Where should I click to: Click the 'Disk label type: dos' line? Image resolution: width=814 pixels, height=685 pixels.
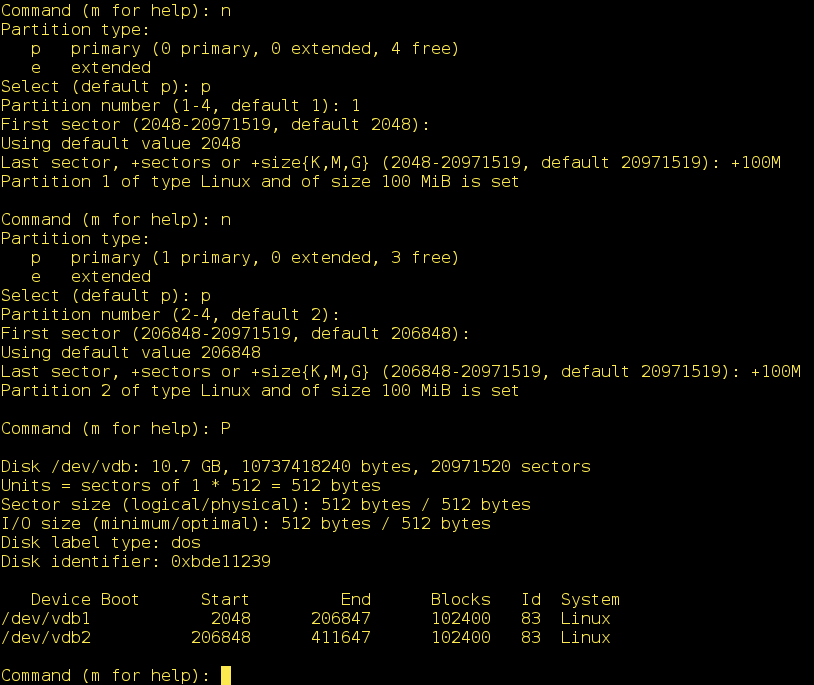tap(101, 543)
